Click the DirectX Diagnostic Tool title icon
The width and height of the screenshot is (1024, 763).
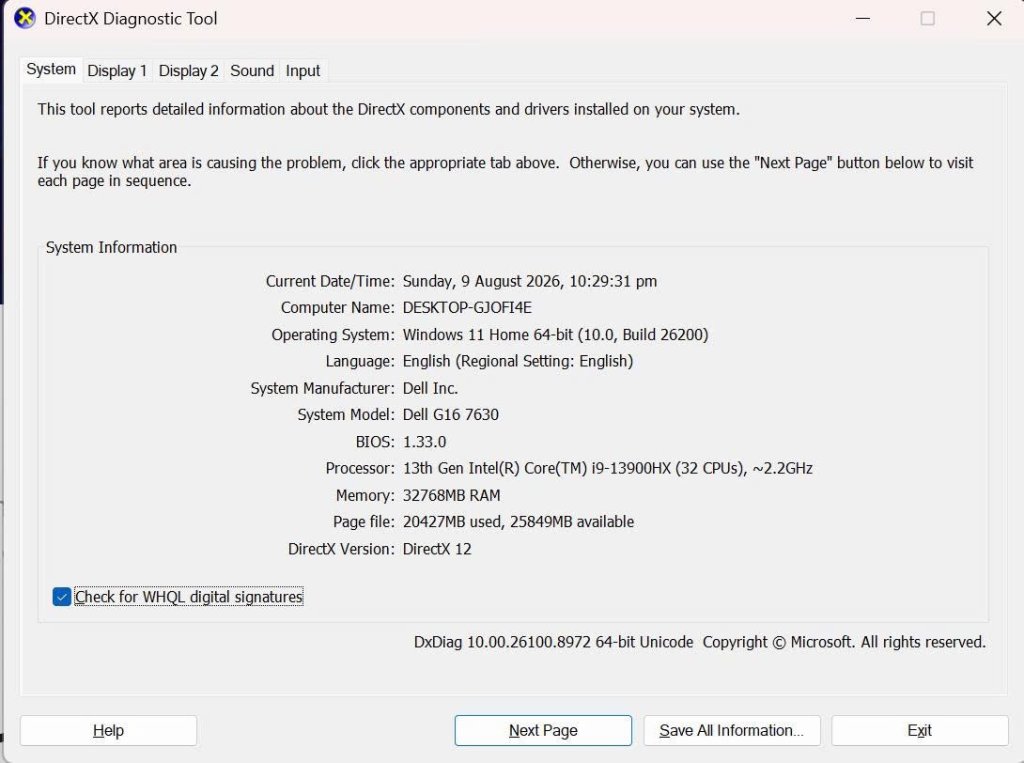(25, 18)
